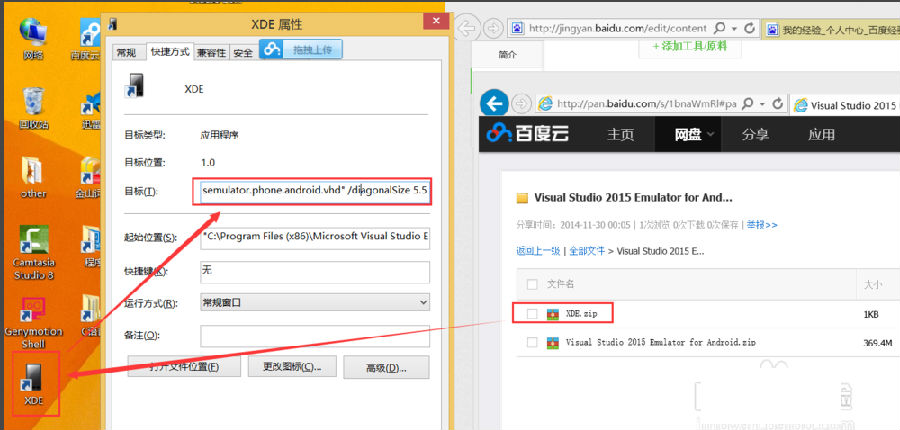The width and height of the screenshot is (900, 430).
Task: Refresh the pan.baidu.com page
Action: point(778,103)
